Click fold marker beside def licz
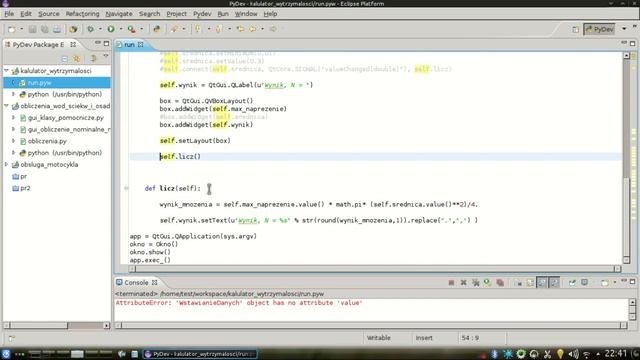The image size is (640, 360). click(126, 188)
